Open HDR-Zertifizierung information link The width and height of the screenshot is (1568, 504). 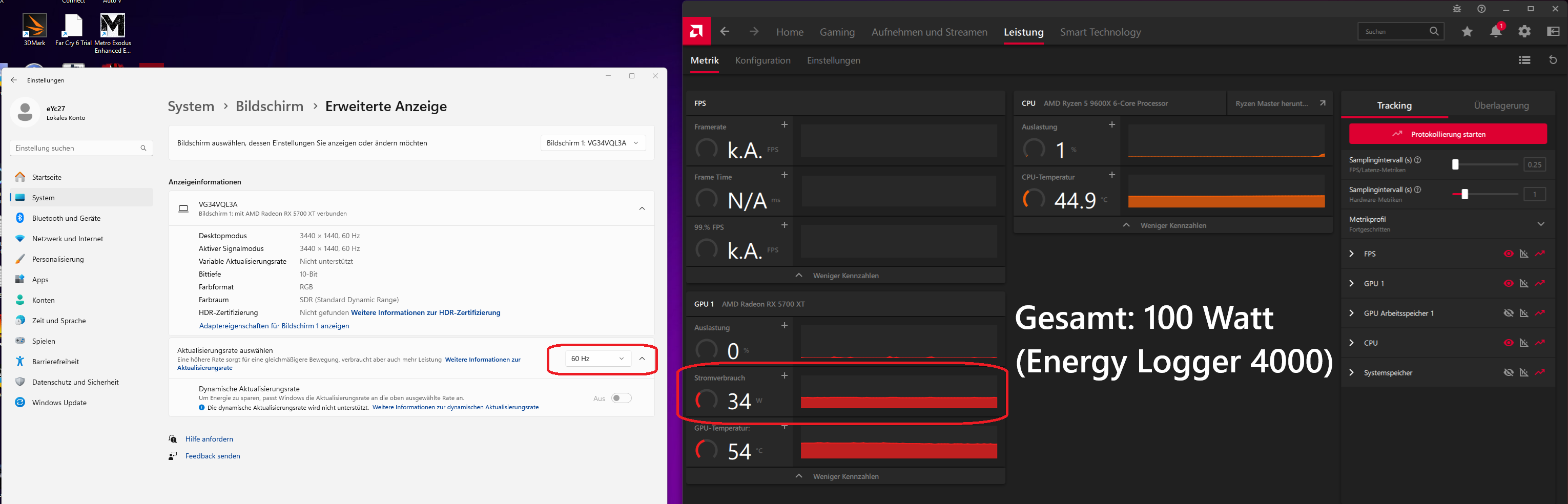pyautogui.click(x=425, y=313)
